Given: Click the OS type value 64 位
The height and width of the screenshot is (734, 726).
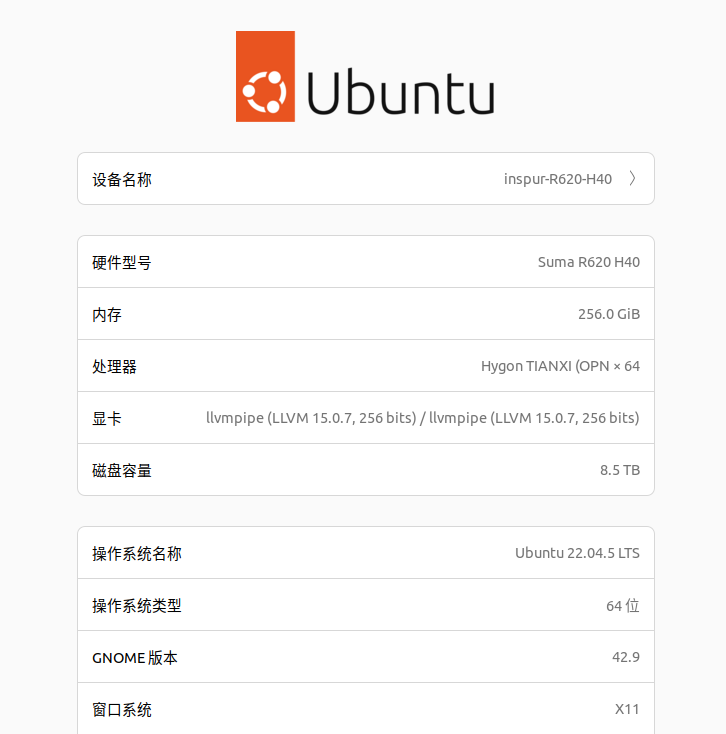Looking at the screenshot, I should [x=623, y=606].
